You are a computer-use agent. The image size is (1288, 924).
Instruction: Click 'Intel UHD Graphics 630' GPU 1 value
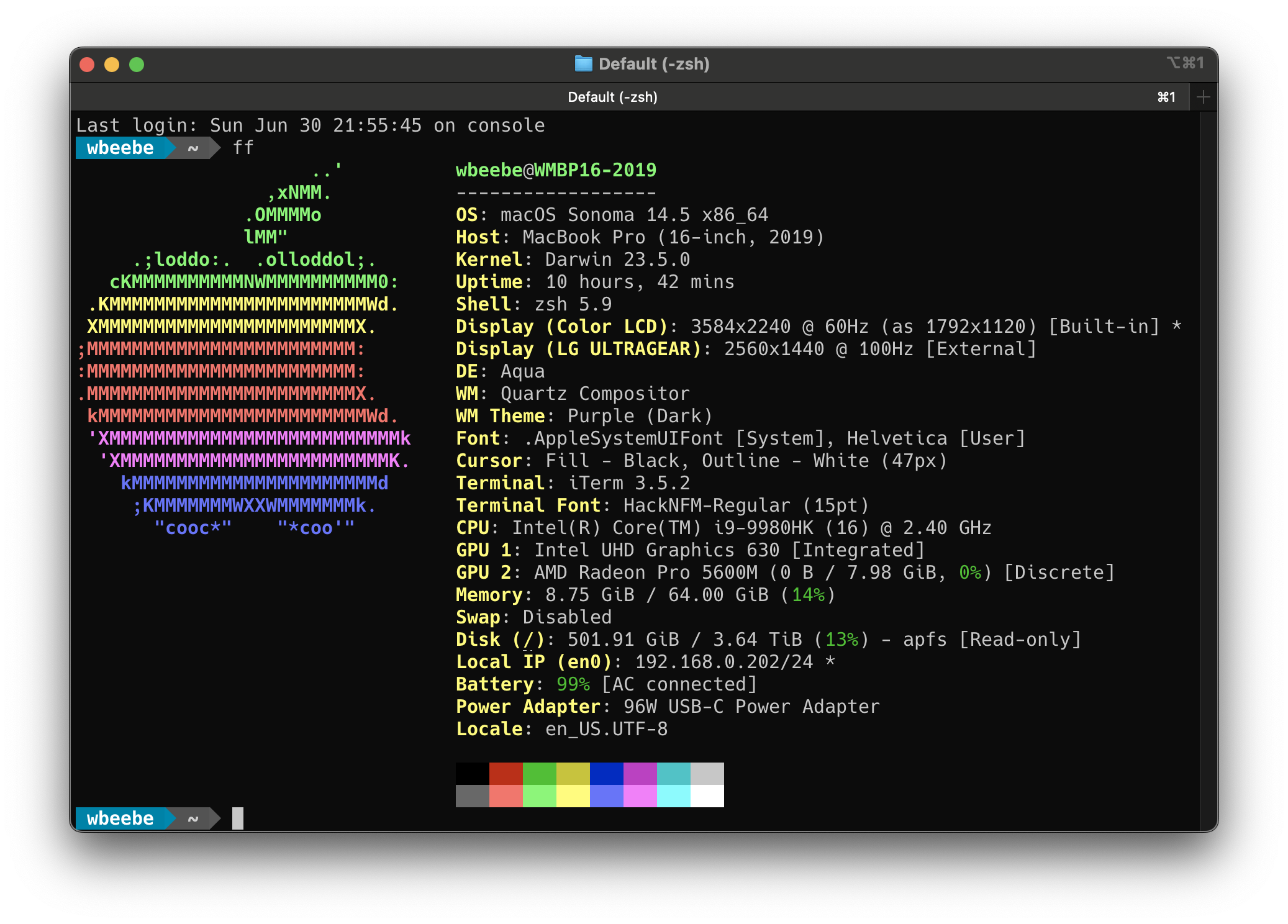tap(656, 550)
